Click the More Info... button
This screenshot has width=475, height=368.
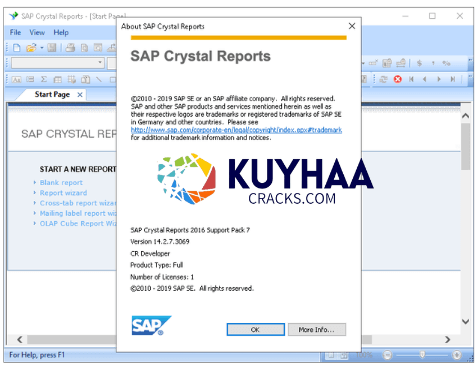(x=317, y=330)
